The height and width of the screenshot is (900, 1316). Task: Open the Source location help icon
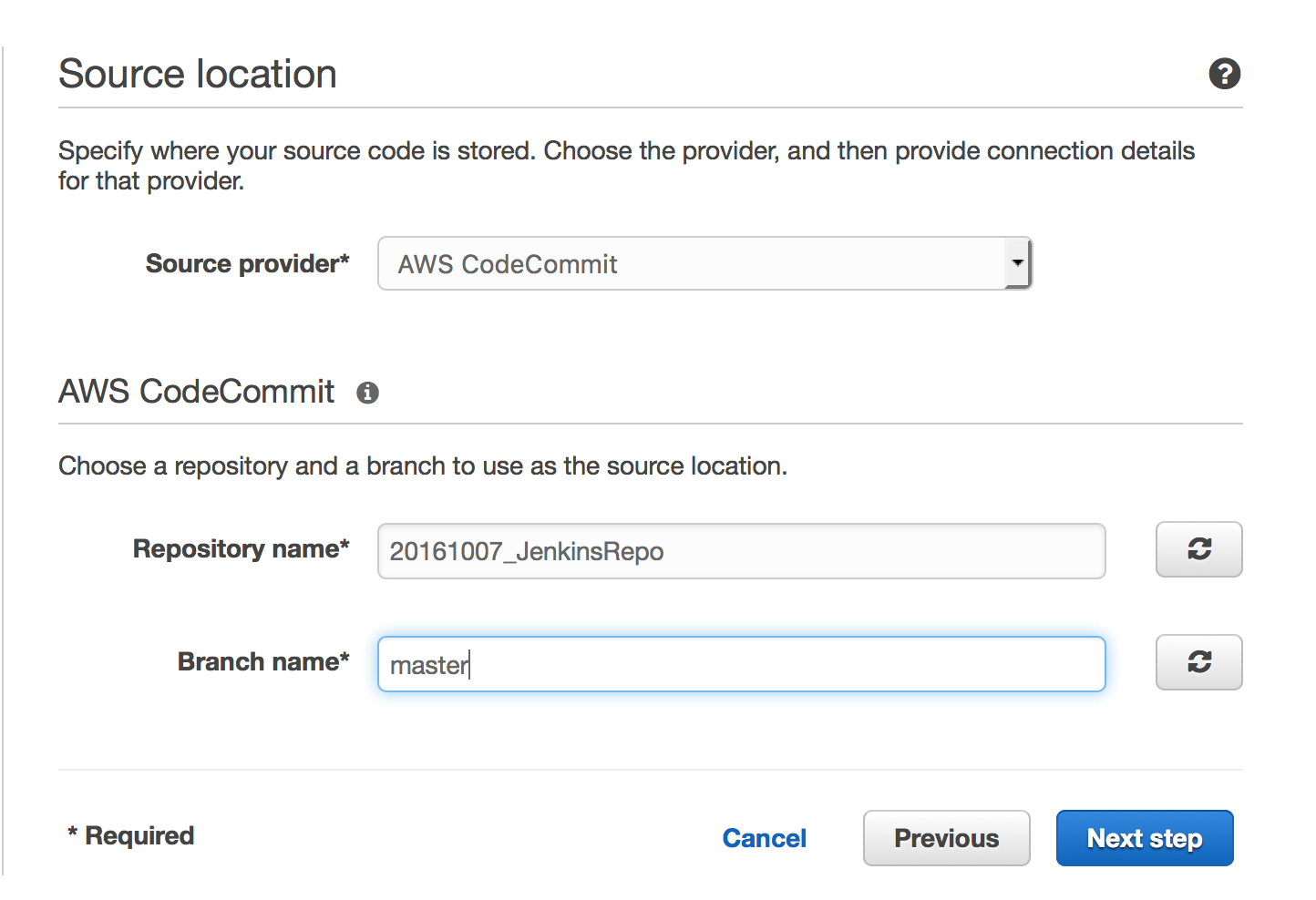coord(1224,74)
